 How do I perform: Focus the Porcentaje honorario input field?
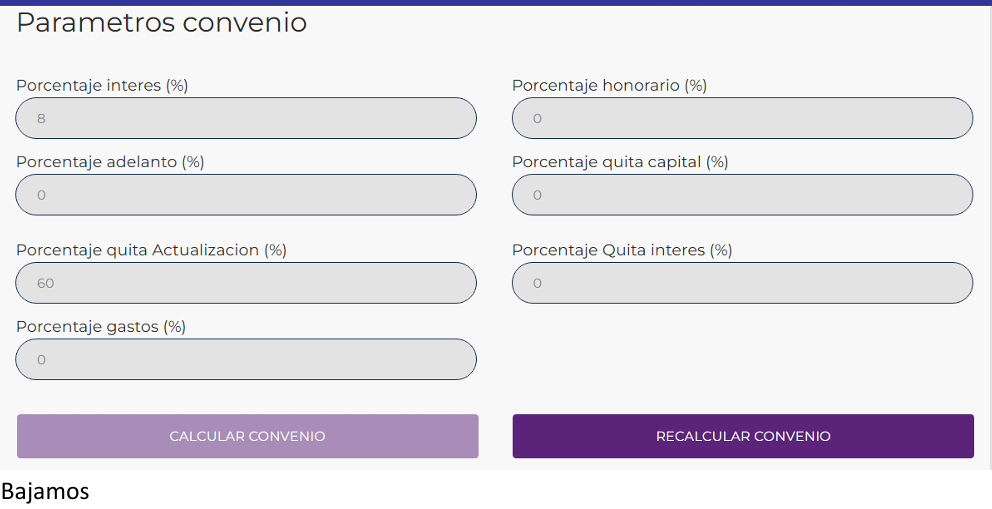point(742,118)
